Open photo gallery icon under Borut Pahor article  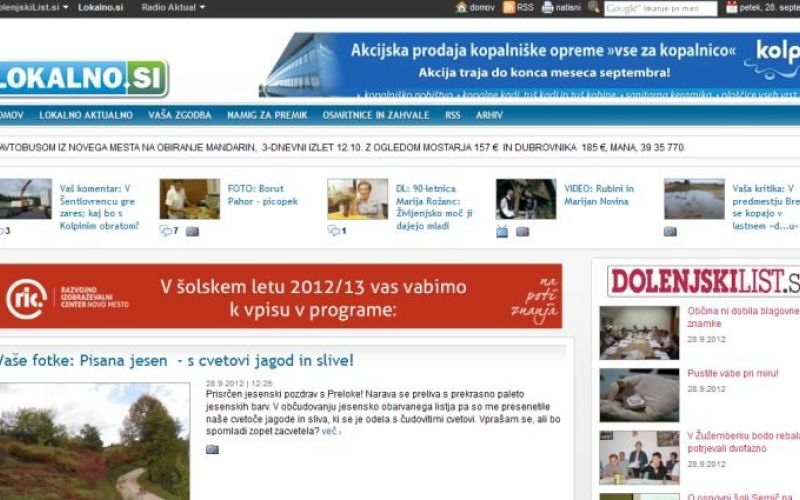pyautogui.click(x=192, y=232)
